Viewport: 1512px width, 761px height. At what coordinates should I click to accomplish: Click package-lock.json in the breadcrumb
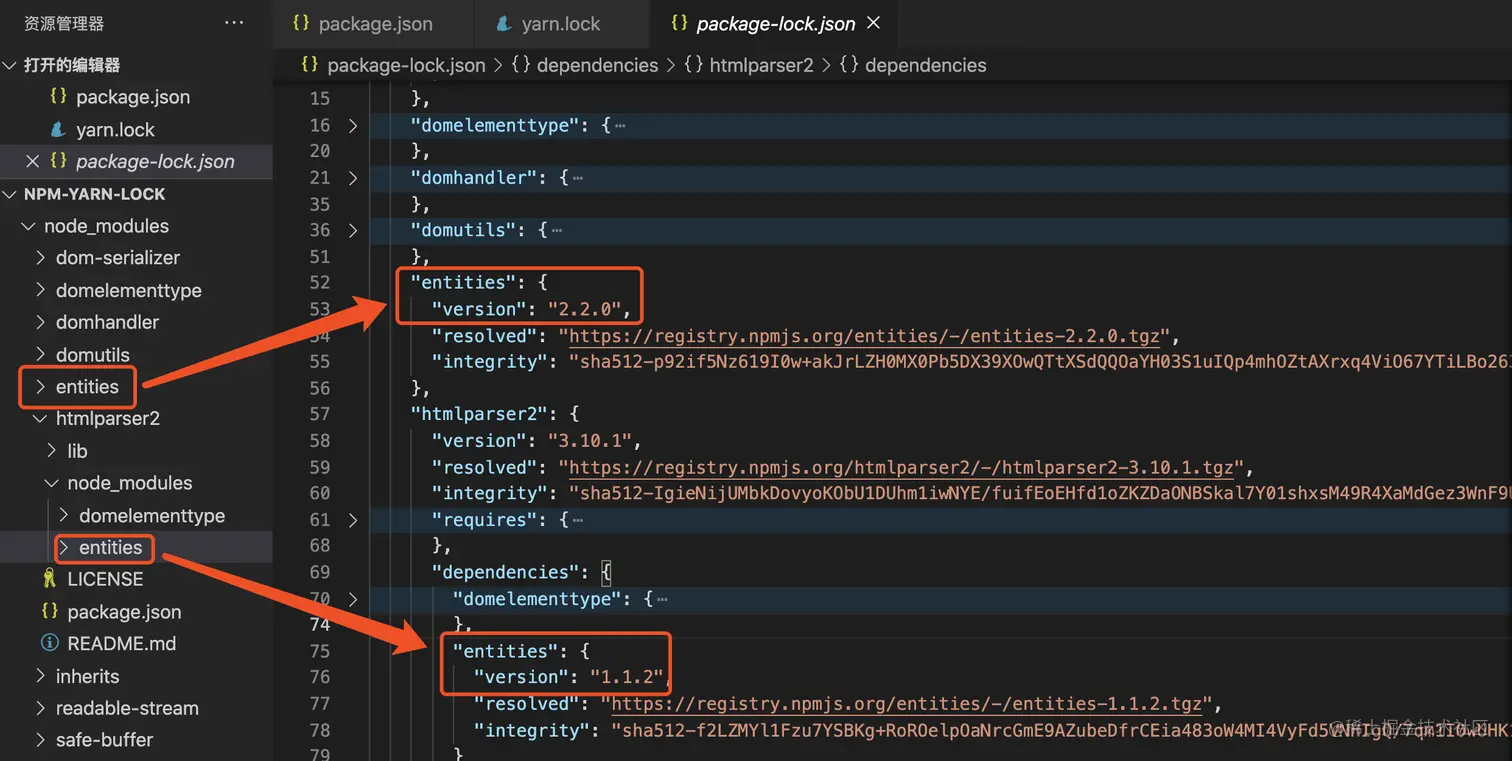pos(406,65)
